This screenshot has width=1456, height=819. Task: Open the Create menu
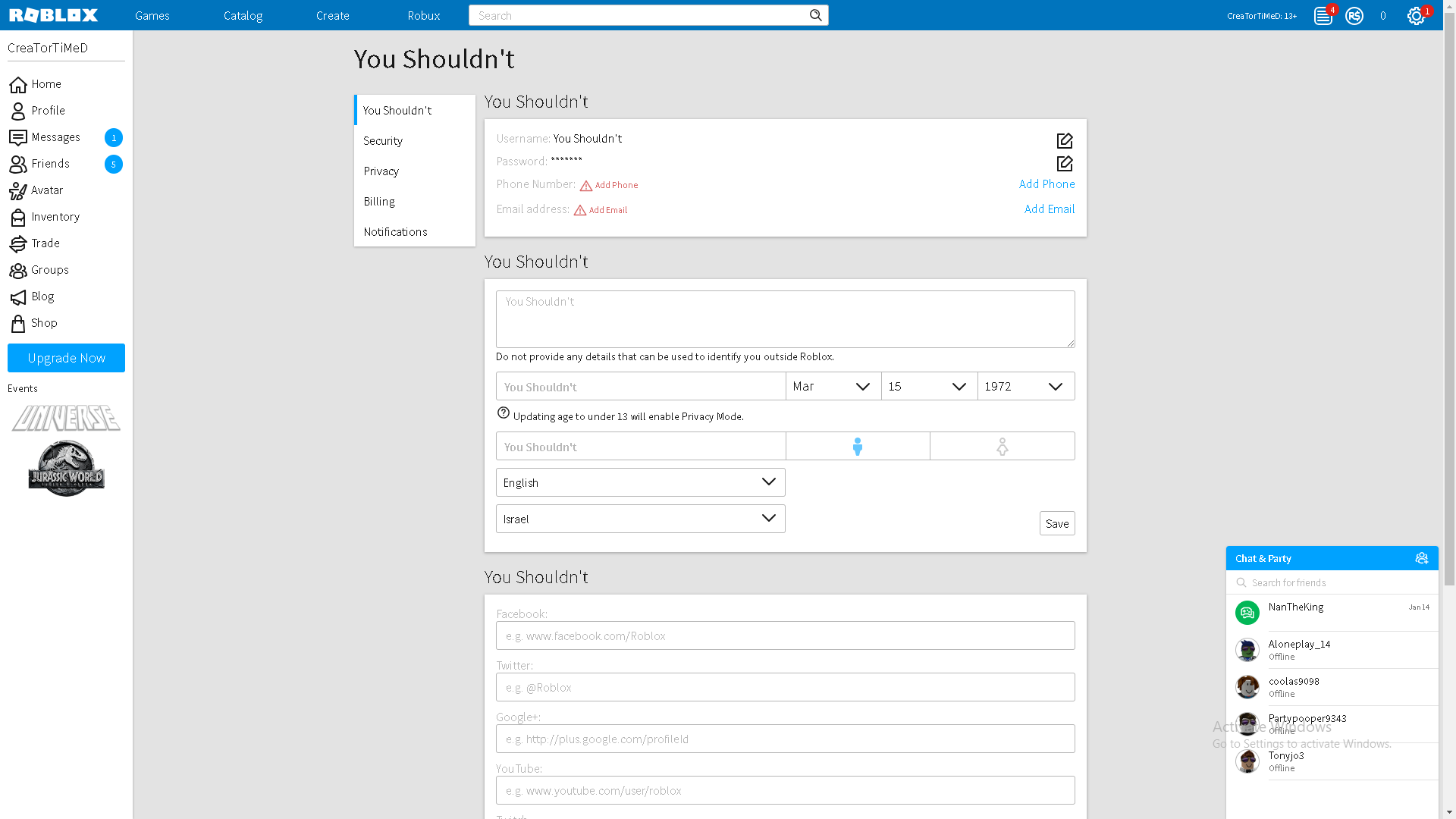click(x=333, y=15)
